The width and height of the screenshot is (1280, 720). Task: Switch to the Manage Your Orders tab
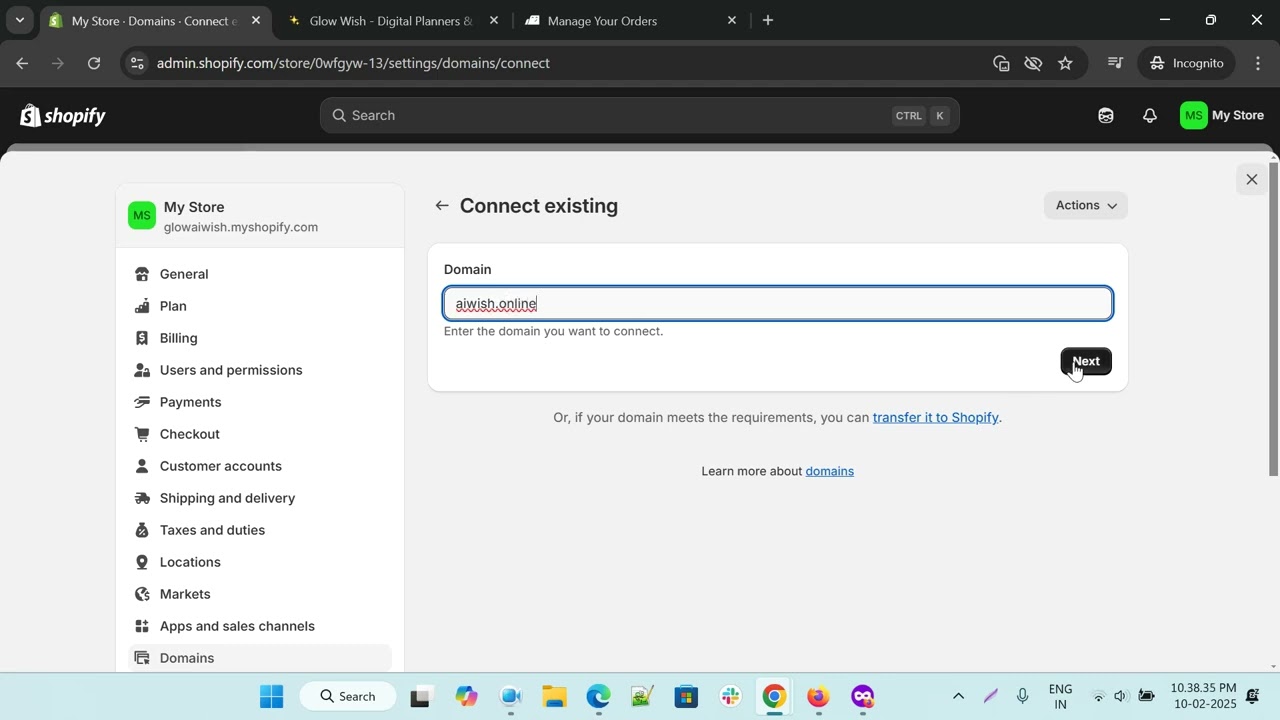pyautogui.click(x=630, y=21)
